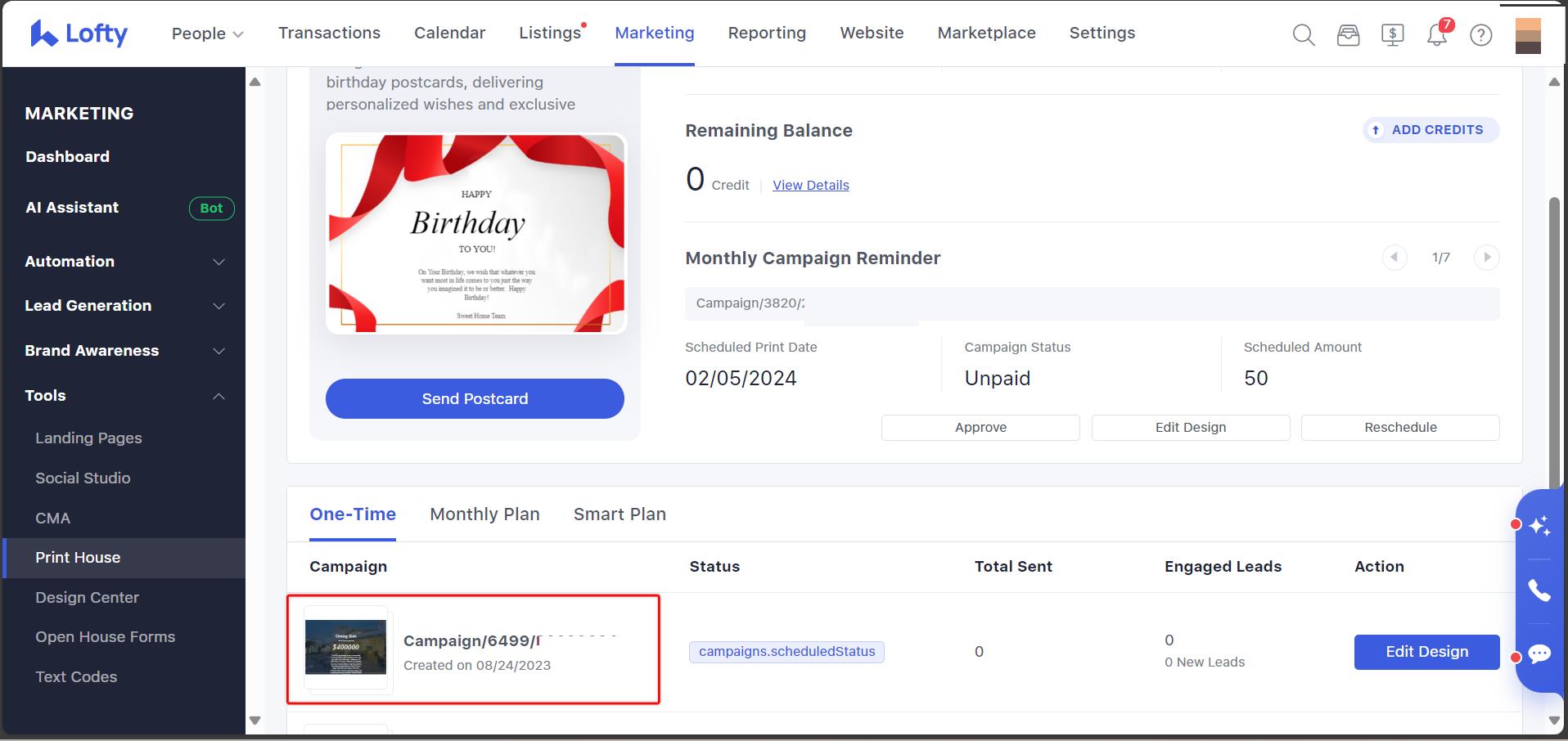1568x741 pixels.
Task: Open the Website menu
Action: (x=872, y=33)
